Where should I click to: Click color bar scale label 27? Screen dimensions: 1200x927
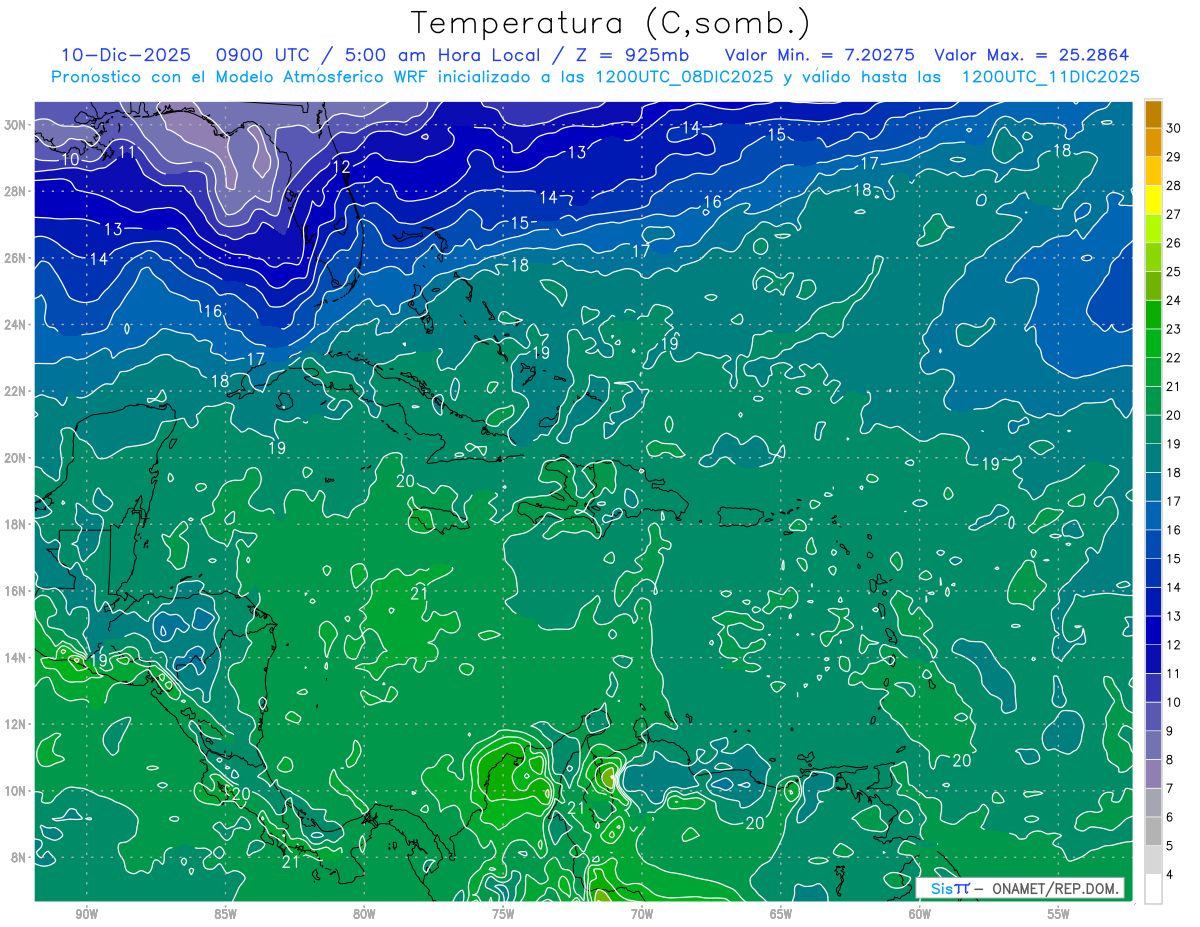coord(1174,214)
